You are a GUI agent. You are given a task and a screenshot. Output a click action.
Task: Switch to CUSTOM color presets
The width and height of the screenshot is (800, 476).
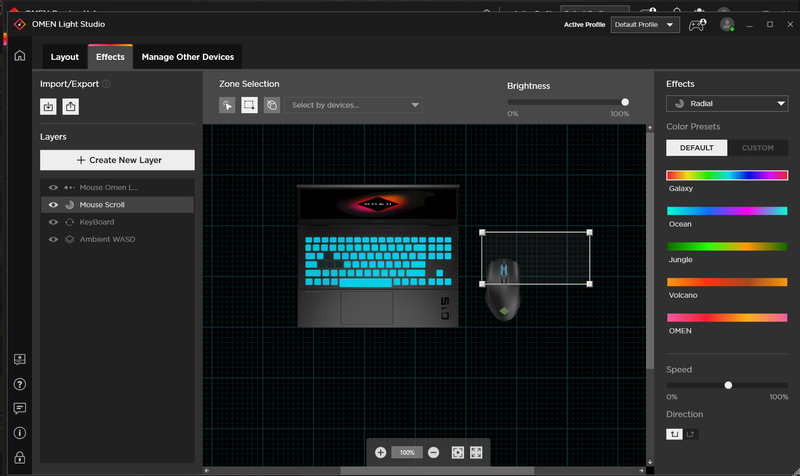tap(757, 148)
